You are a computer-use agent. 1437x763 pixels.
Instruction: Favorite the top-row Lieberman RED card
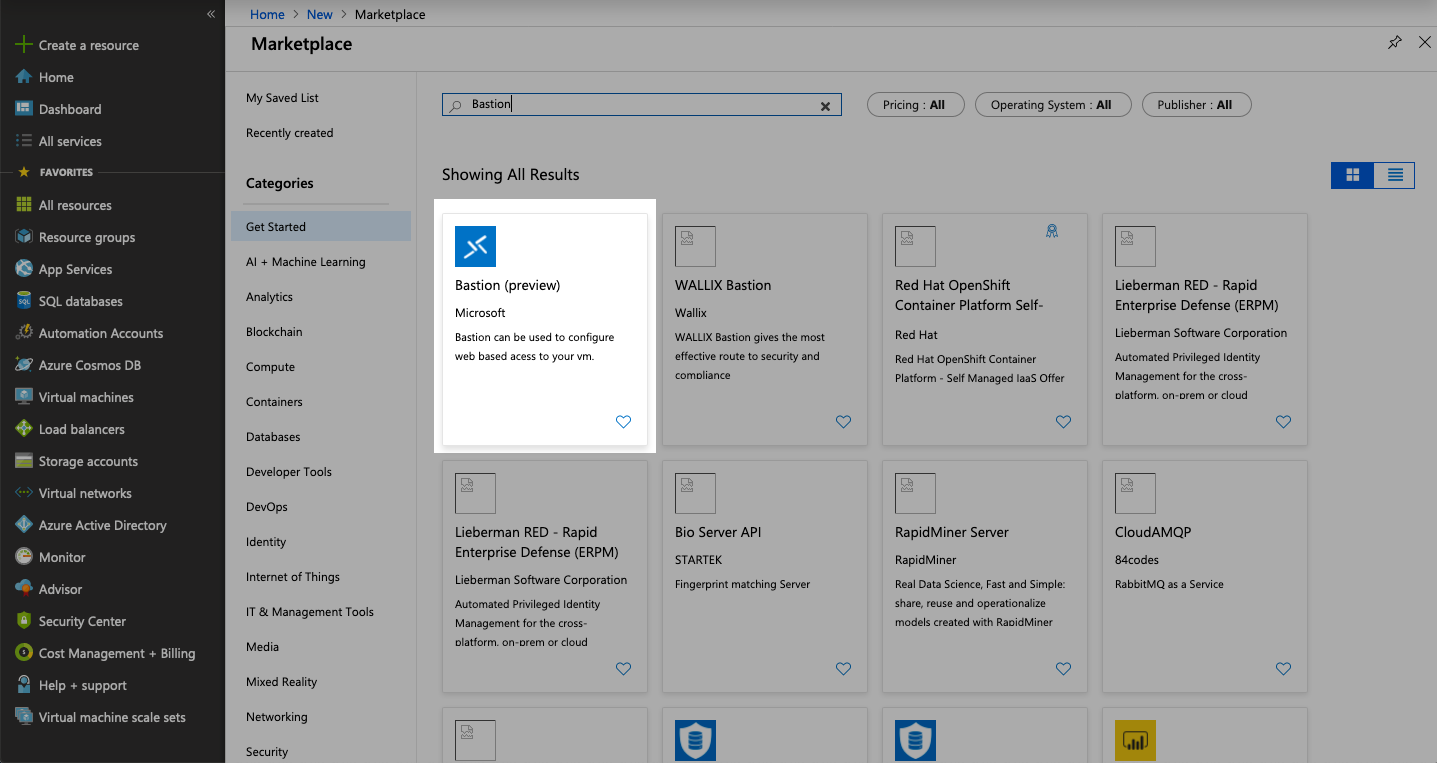(x=1283, y=422)
